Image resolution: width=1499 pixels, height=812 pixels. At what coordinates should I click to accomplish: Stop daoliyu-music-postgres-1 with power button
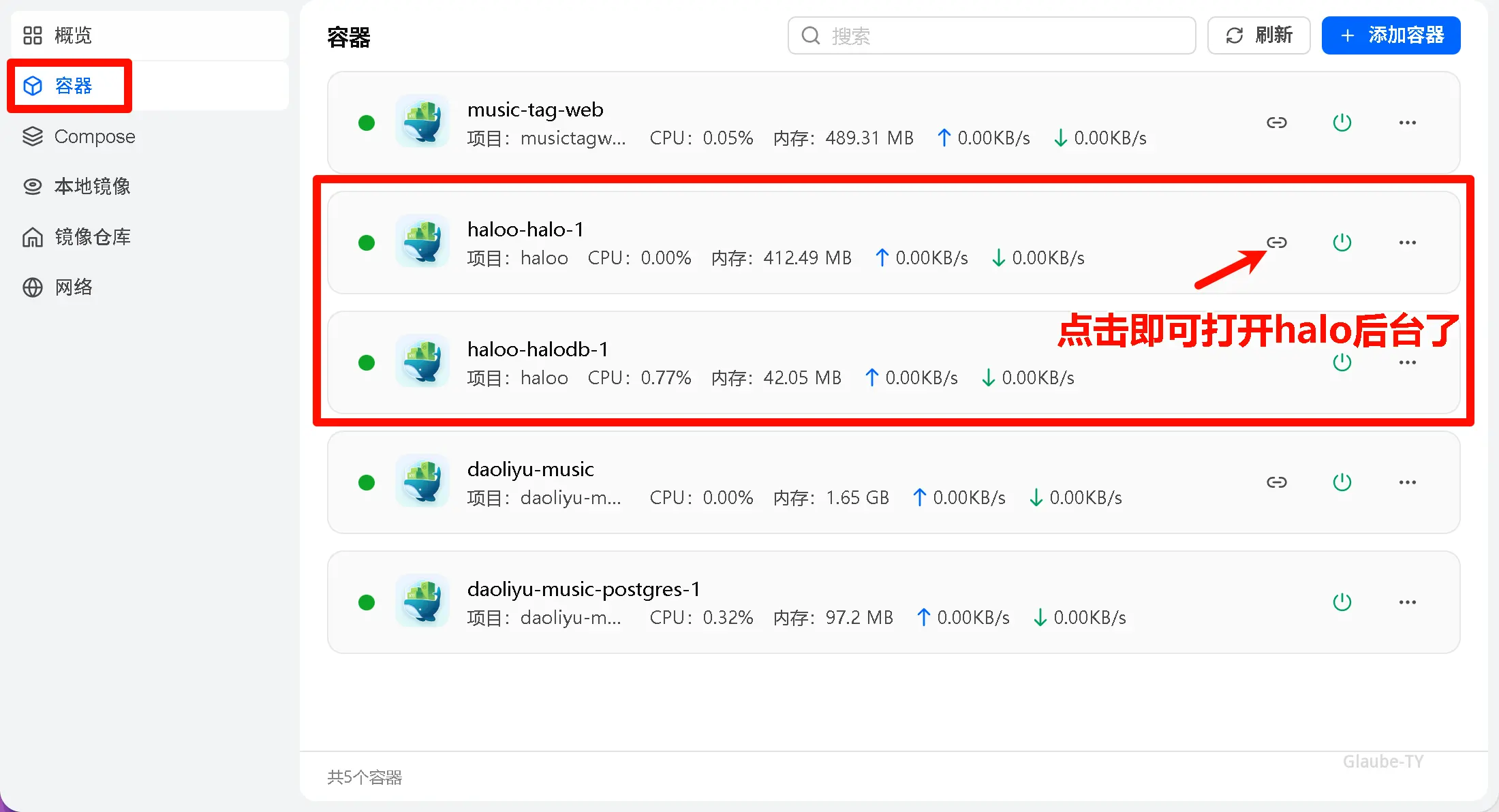click(1342, 602)
